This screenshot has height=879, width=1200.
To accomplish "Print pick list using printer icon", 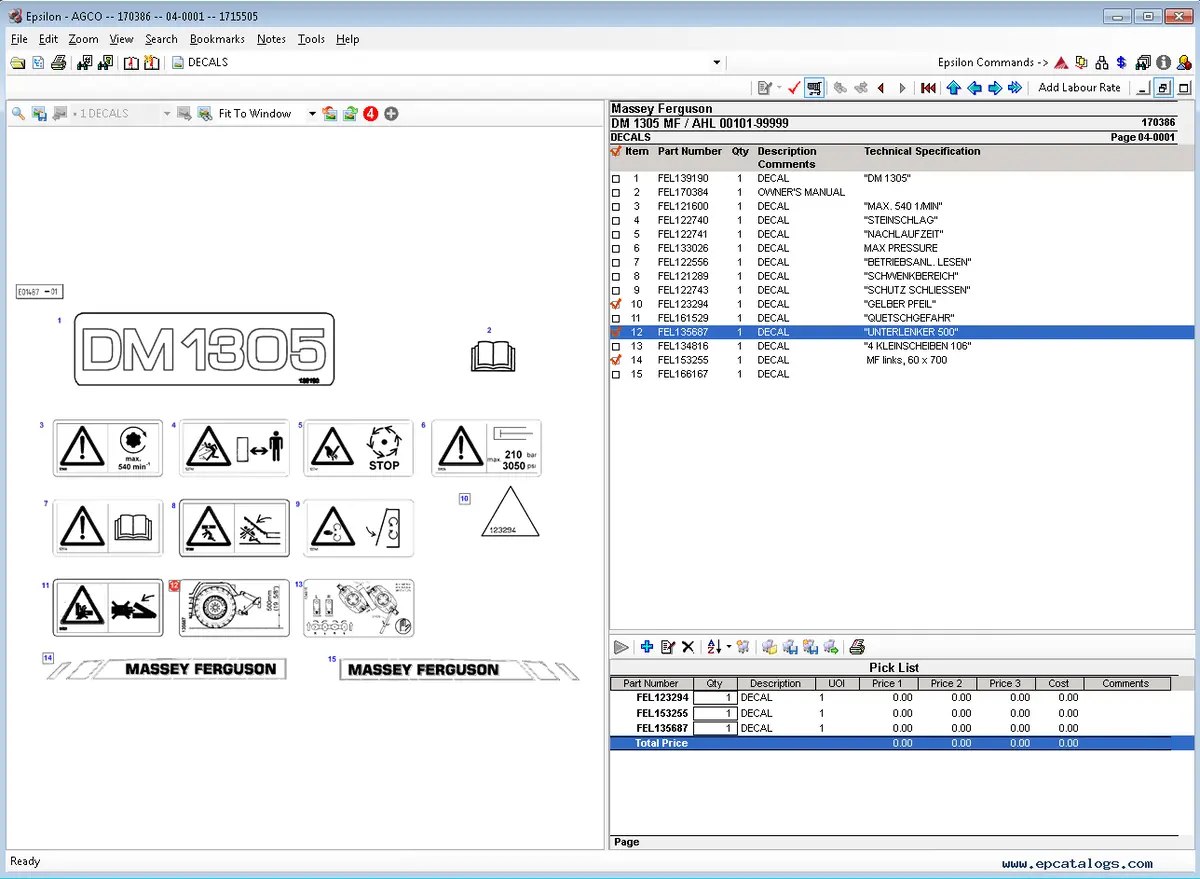I will tap(857, 647).
